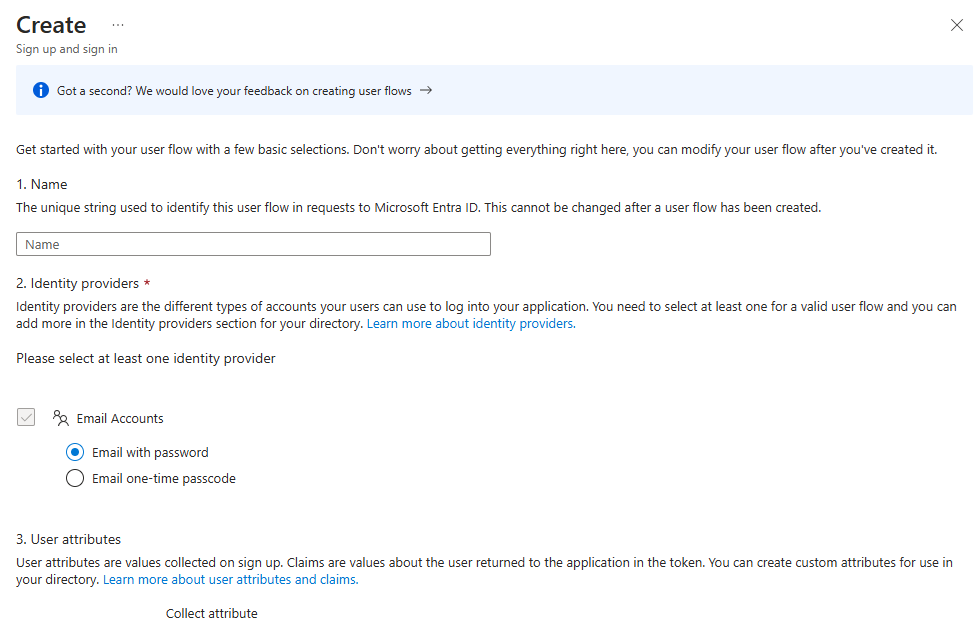This screenshot has width=977, height=622.
Task: Open the feedback on creating user flows link
Action: click(234, 91)
